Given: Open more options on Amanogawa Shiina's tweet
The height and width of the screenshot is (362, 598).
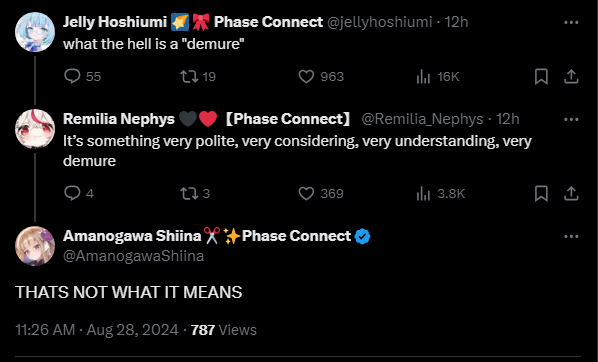Looking at the screenshot, I should [x=571, y=237].
